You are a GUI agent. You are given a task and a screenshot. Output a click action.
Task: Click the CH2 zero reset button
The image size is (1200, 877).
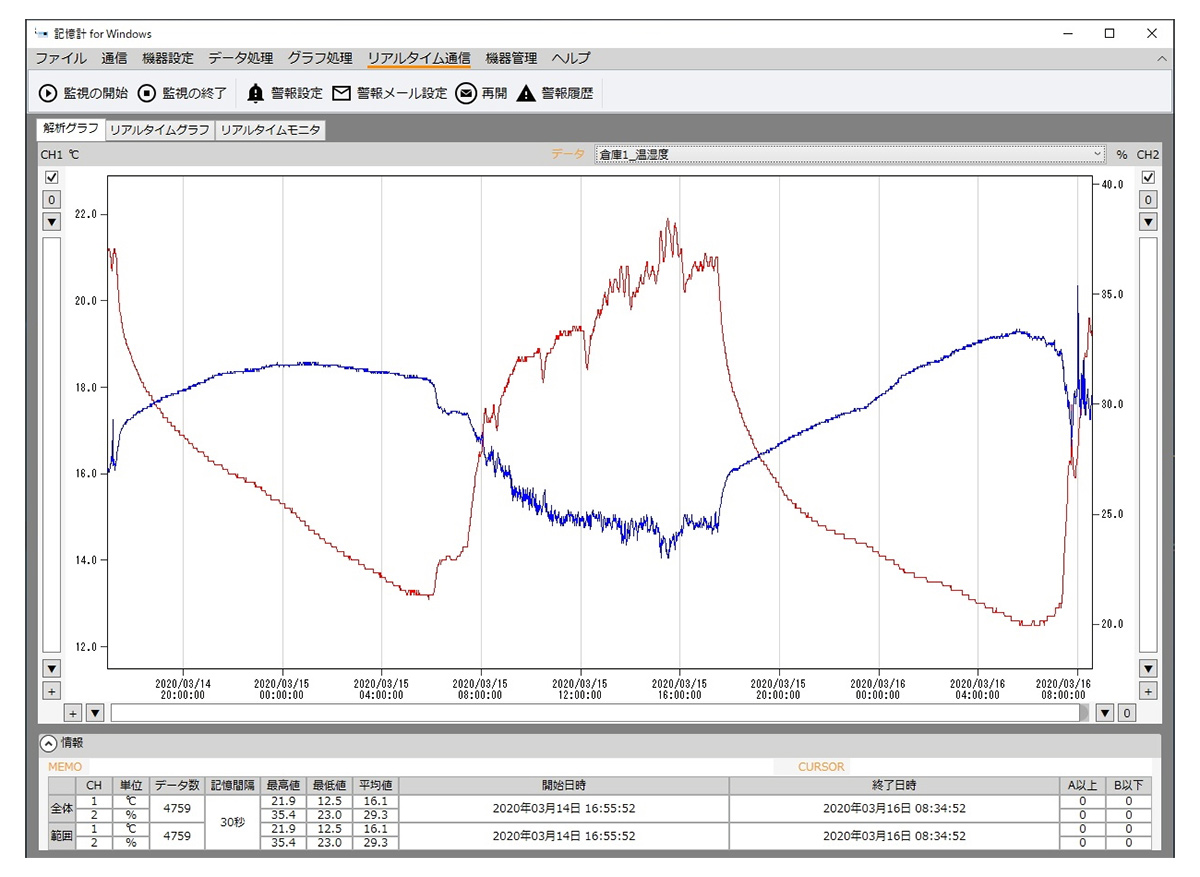1148,200
